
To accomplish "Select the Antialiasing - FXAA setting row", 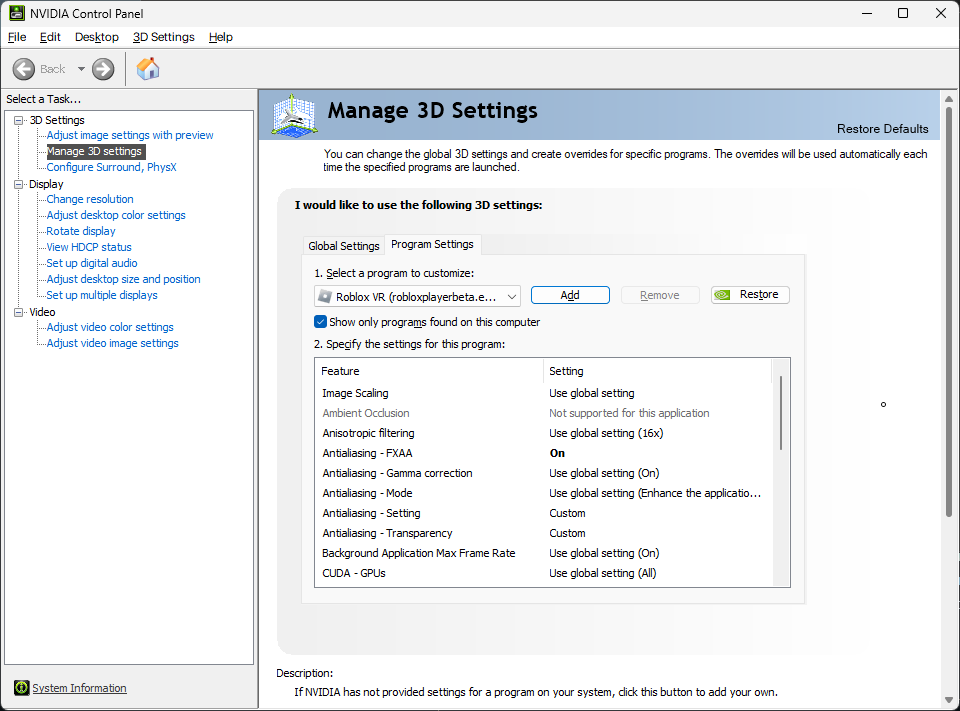I will [544, 453].
